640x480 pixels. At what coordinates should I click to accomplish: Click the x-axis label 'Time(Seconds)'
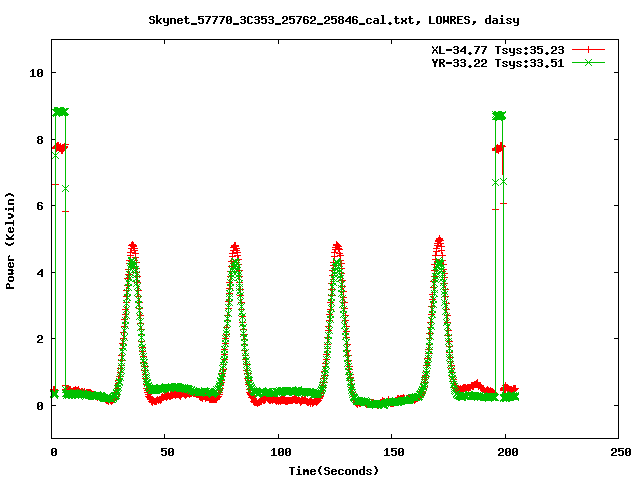tap(334, 471)
